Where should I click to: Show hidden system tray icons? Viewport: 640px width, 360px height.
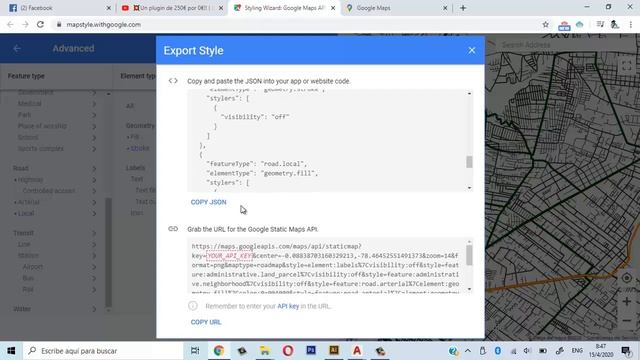(x=468, y=351)
